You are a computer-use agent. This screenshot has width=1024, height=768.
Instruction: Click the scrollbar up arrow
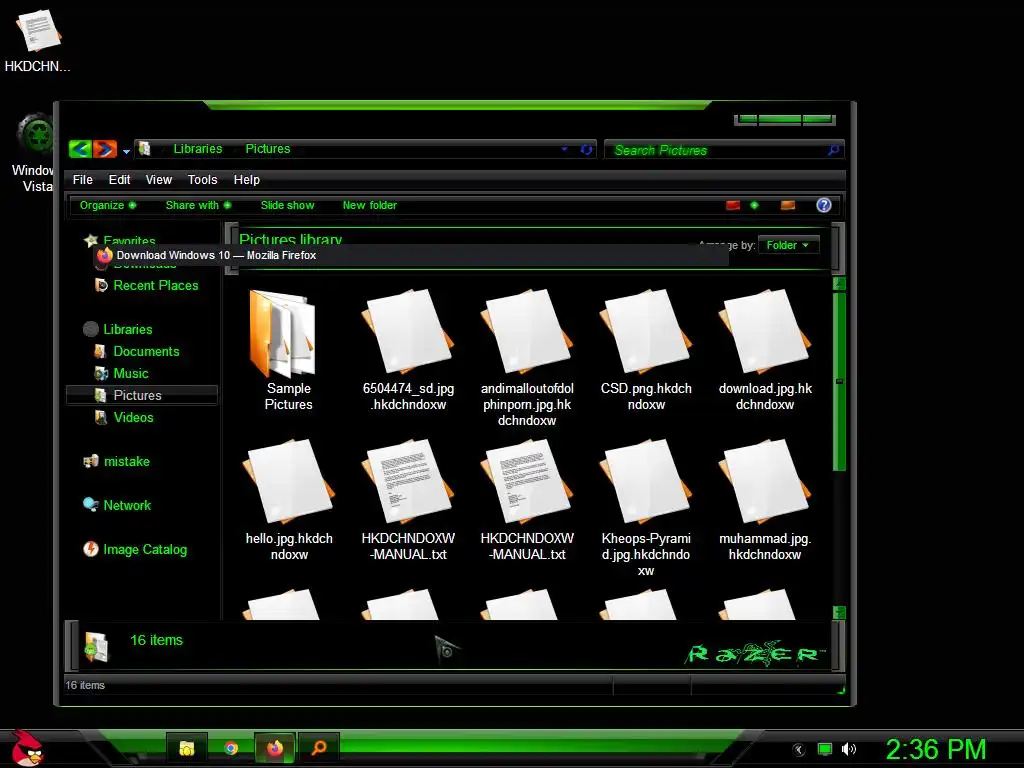(839, 283)
